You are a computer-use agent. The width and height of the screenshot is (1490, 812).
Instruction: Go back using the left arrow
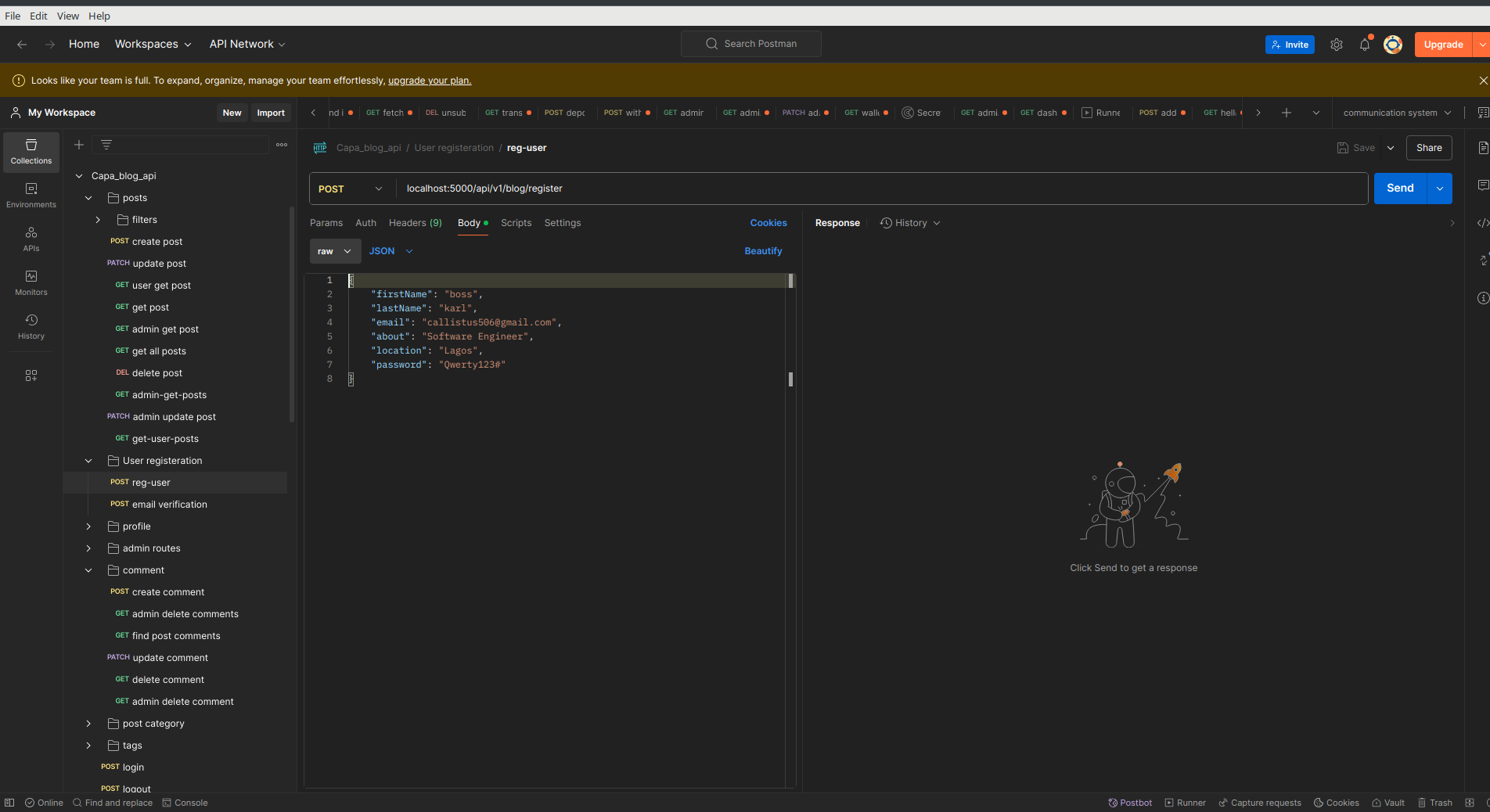(x=22, y=45)
